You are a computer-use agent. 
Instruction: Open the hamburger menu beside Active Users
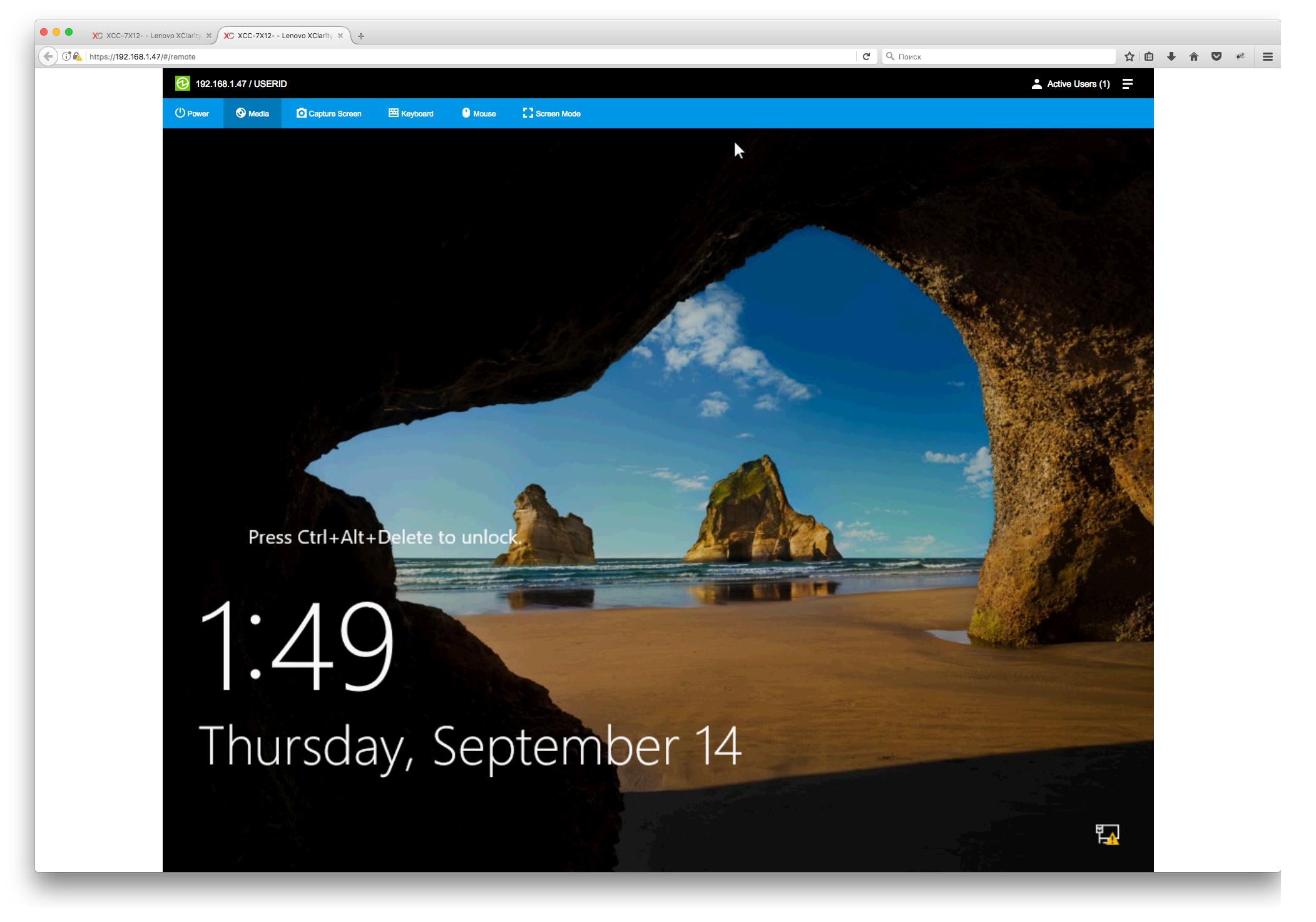tap(1128, 84)
